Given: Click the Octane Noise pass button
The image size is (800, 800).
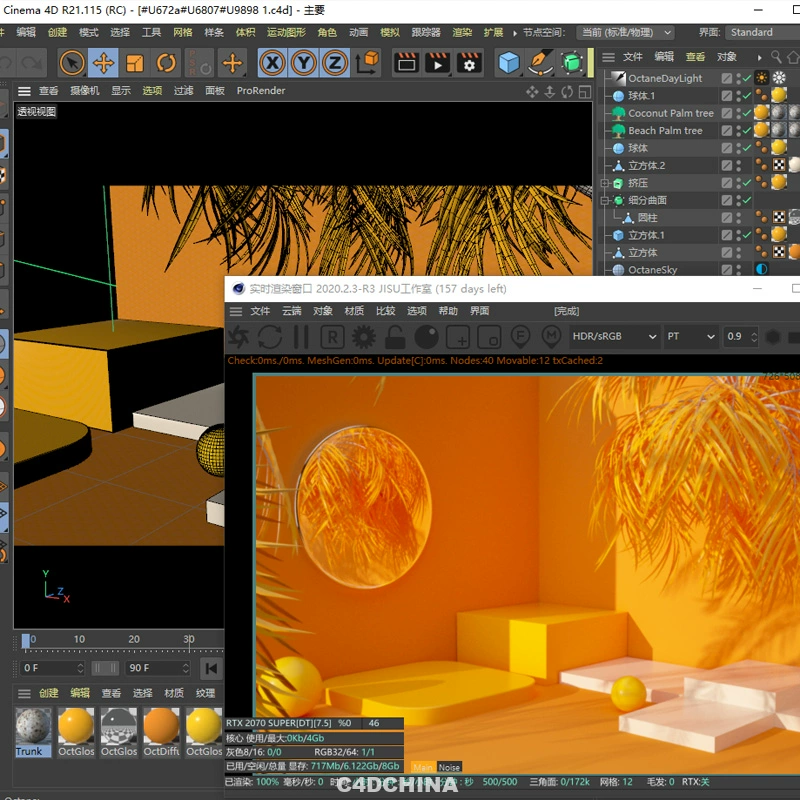Looking at the screenshot, I should 449,767.
